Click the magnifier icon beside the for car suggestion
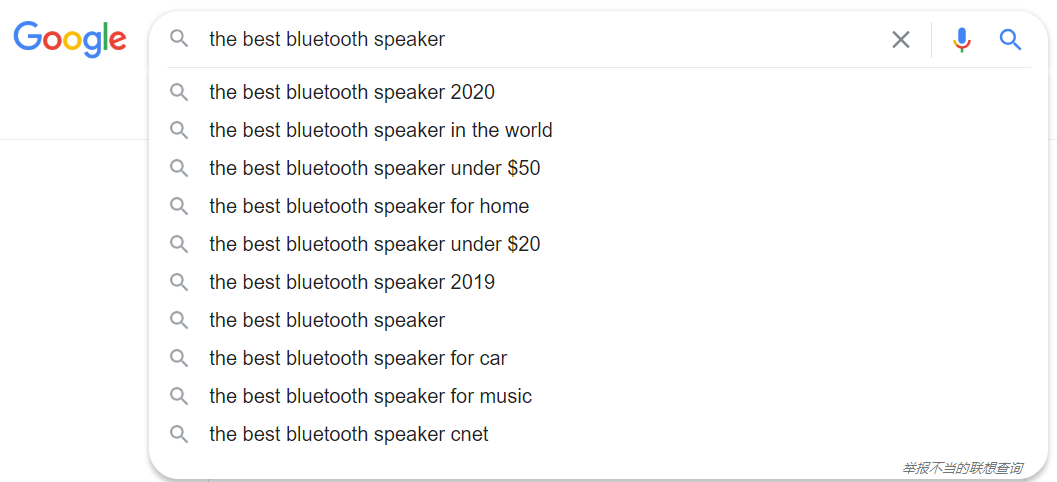1057x482 pixels. [x=179, y=358]
